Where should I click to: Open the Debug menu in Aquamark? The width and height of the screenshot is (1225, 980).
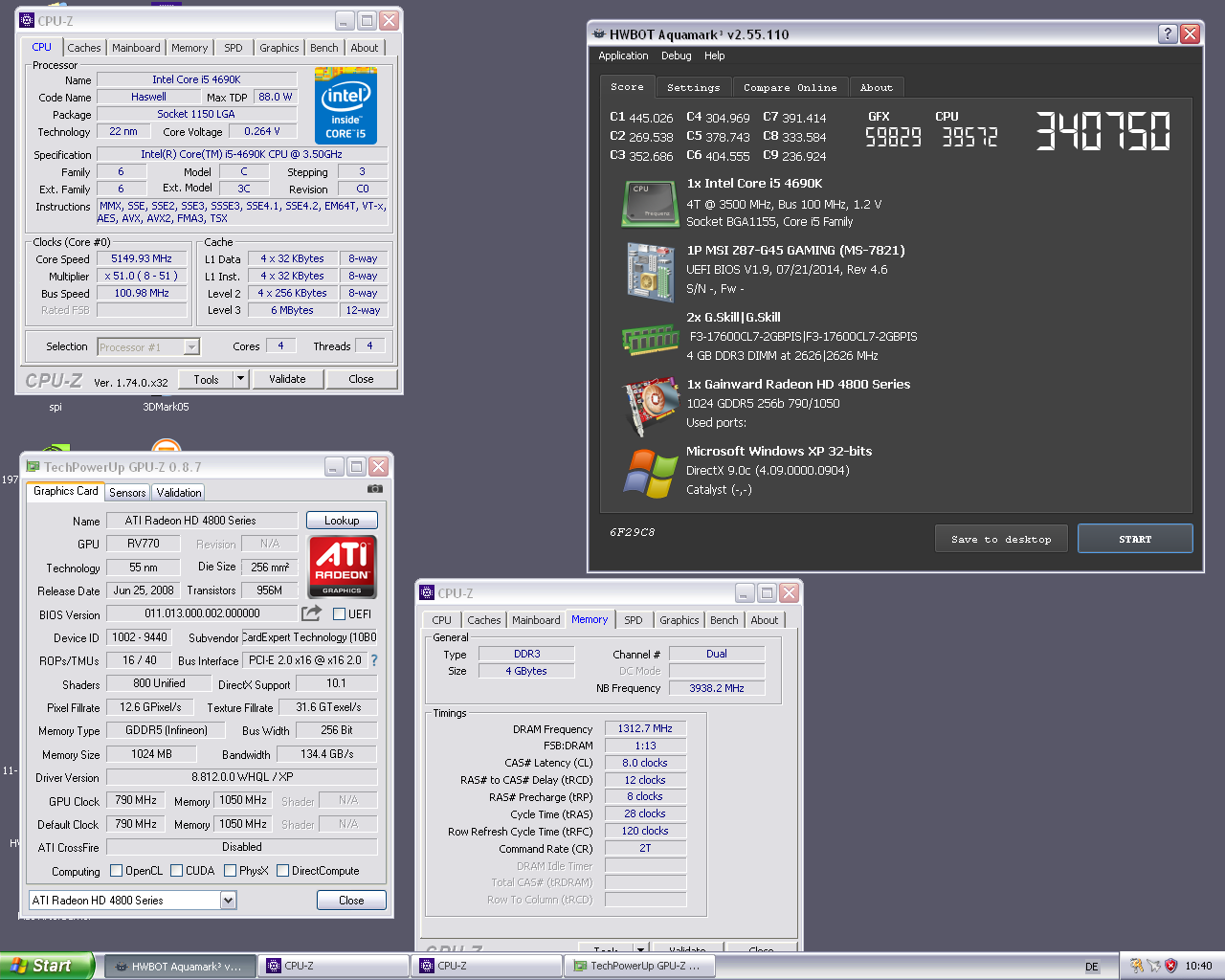(x=676, y=56)
